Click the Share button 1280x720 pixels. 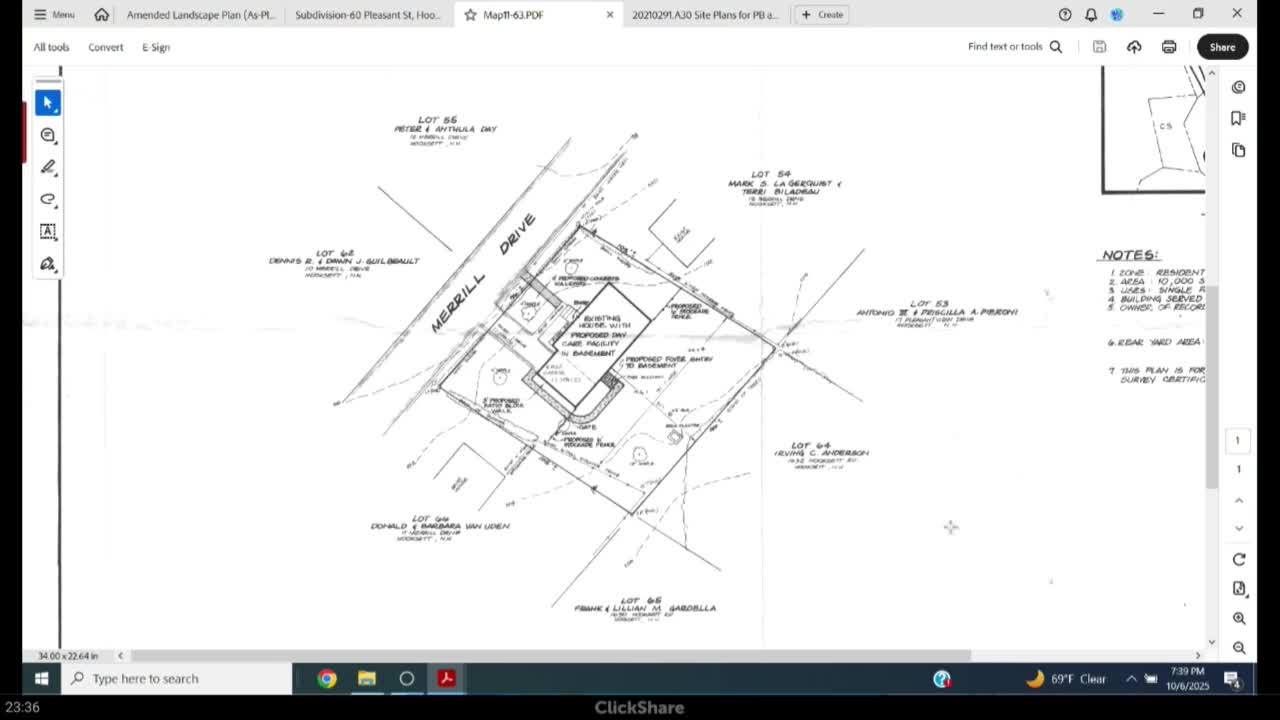(x=1222, y=47)
